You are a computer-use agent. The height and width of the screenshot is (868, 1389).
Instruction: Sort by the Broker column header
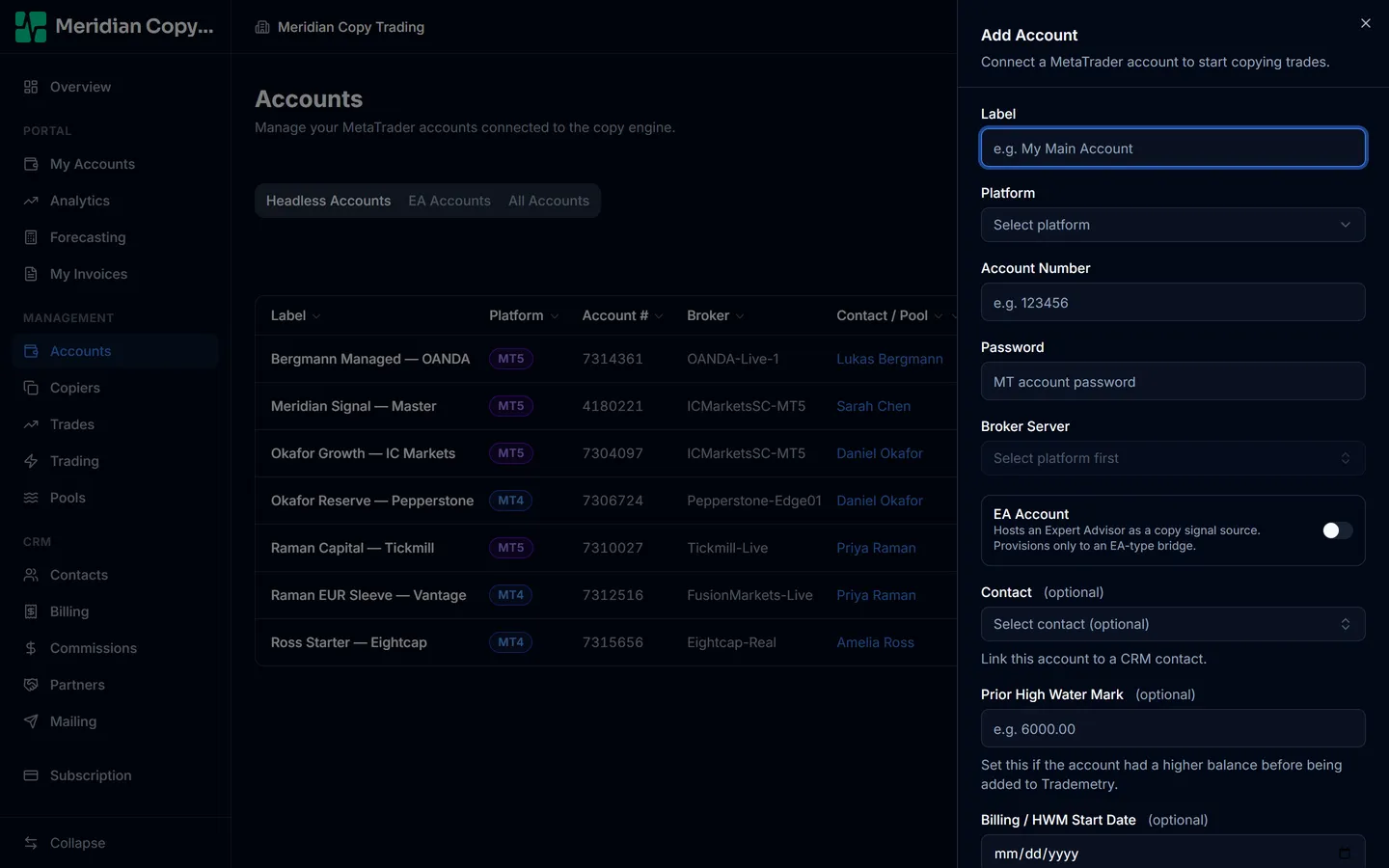point(716,315)
